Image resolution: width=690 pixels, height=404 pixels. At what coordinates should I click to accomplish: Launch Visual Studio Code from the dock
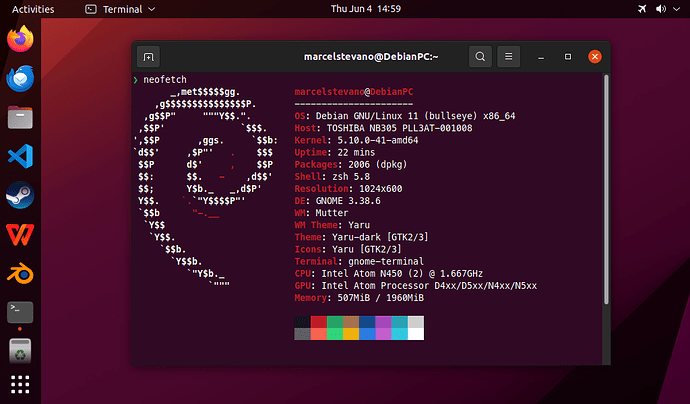20,156
